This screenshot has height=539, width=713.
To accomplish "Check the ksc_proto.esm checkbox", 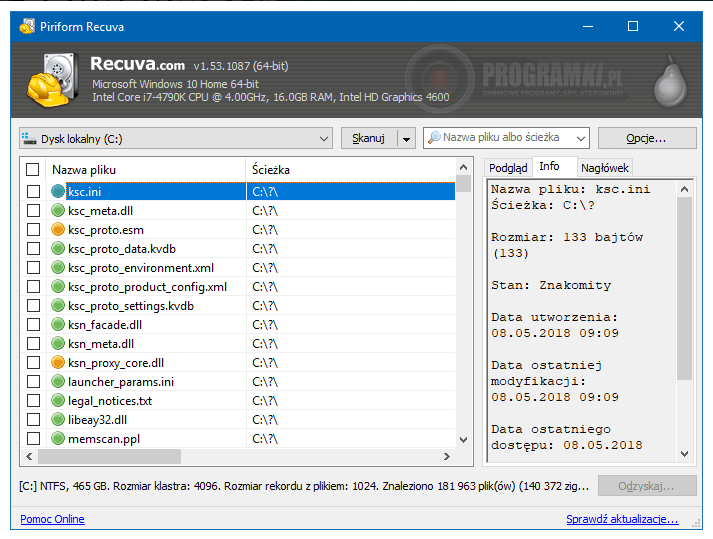I will 33,230.
